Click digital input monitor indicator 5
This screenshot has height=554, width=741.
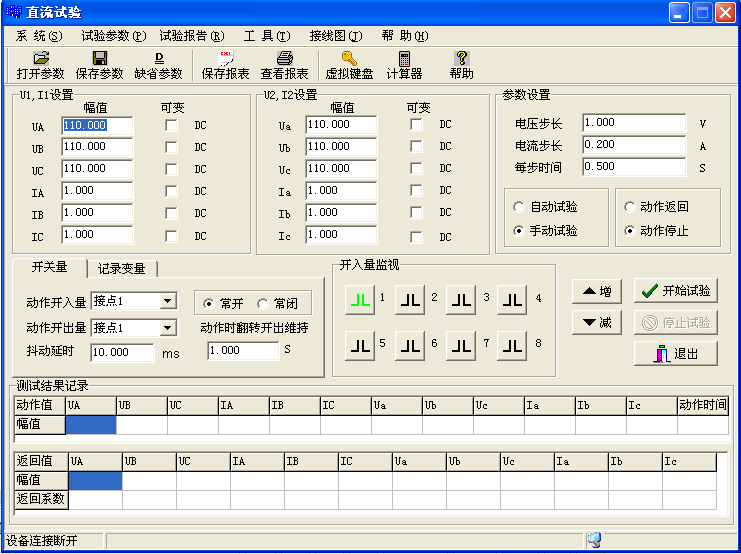(x=360, y=346)
